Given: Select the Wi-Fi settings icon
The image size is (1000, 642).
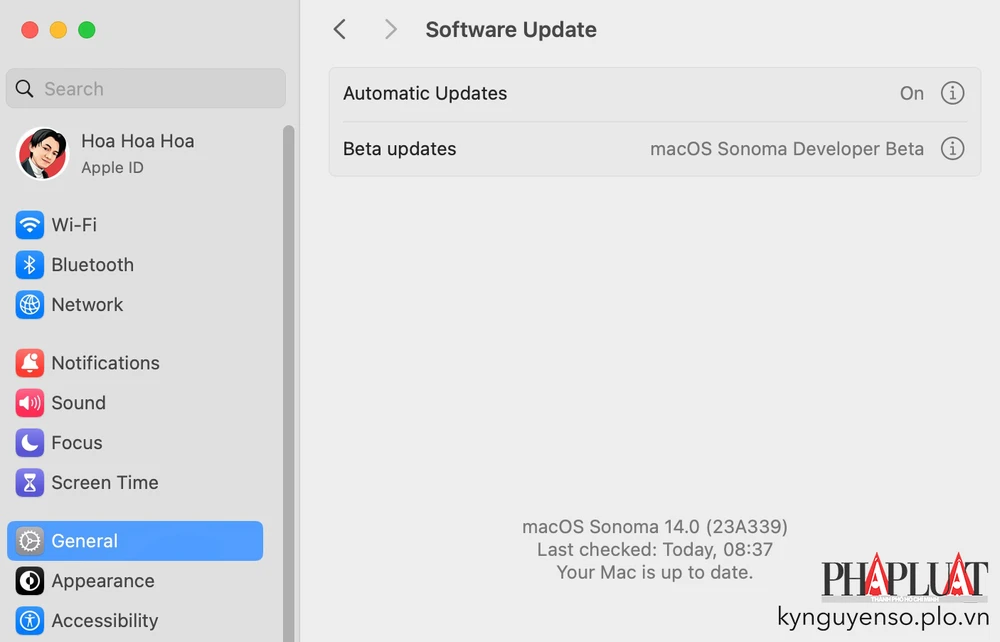Looking at the screenshot, I should click(29, 225).
